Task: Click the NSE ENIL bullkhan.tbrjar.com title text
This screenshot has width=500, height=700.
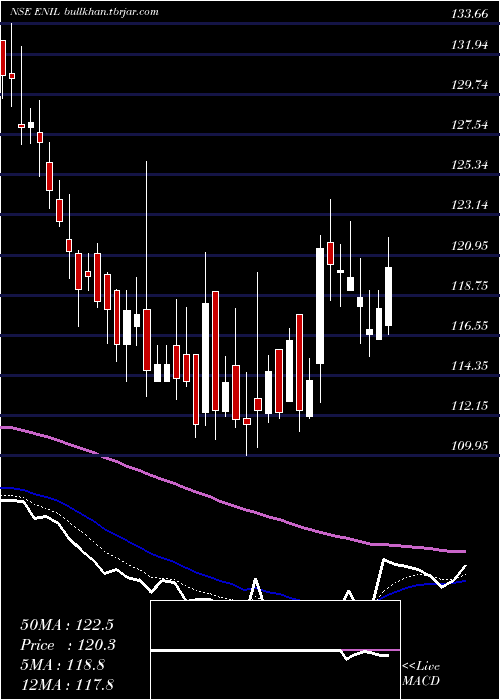Action: [x=84, y=12]
